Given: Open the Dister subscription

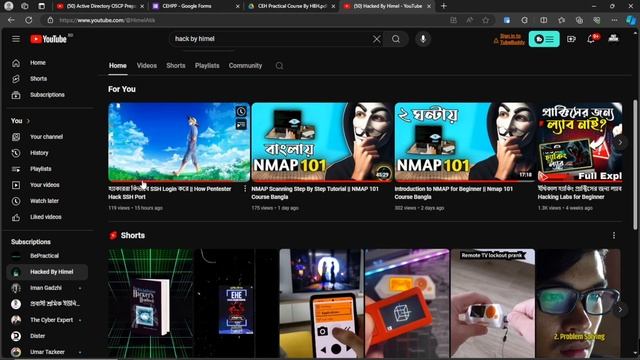Looking at the screenshot, I should pos(47,336).
